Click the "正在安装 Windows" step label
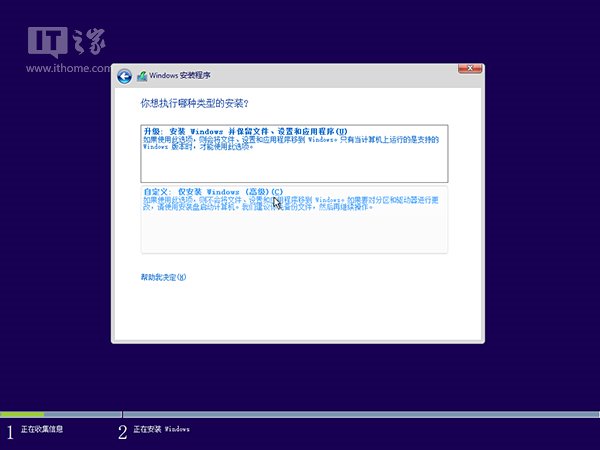This screenshot has height=450, width=600. pyautogui.click(x=162, y=430)
